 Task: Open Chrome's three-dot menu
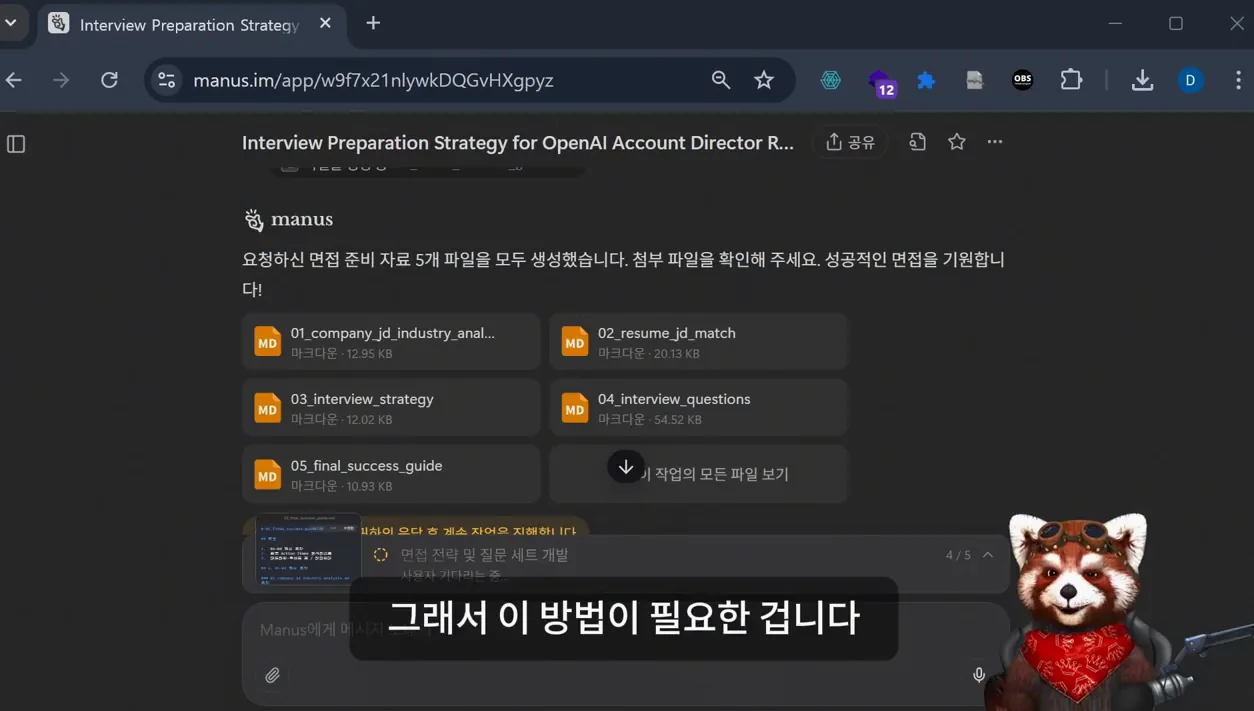click(1237, 80)
